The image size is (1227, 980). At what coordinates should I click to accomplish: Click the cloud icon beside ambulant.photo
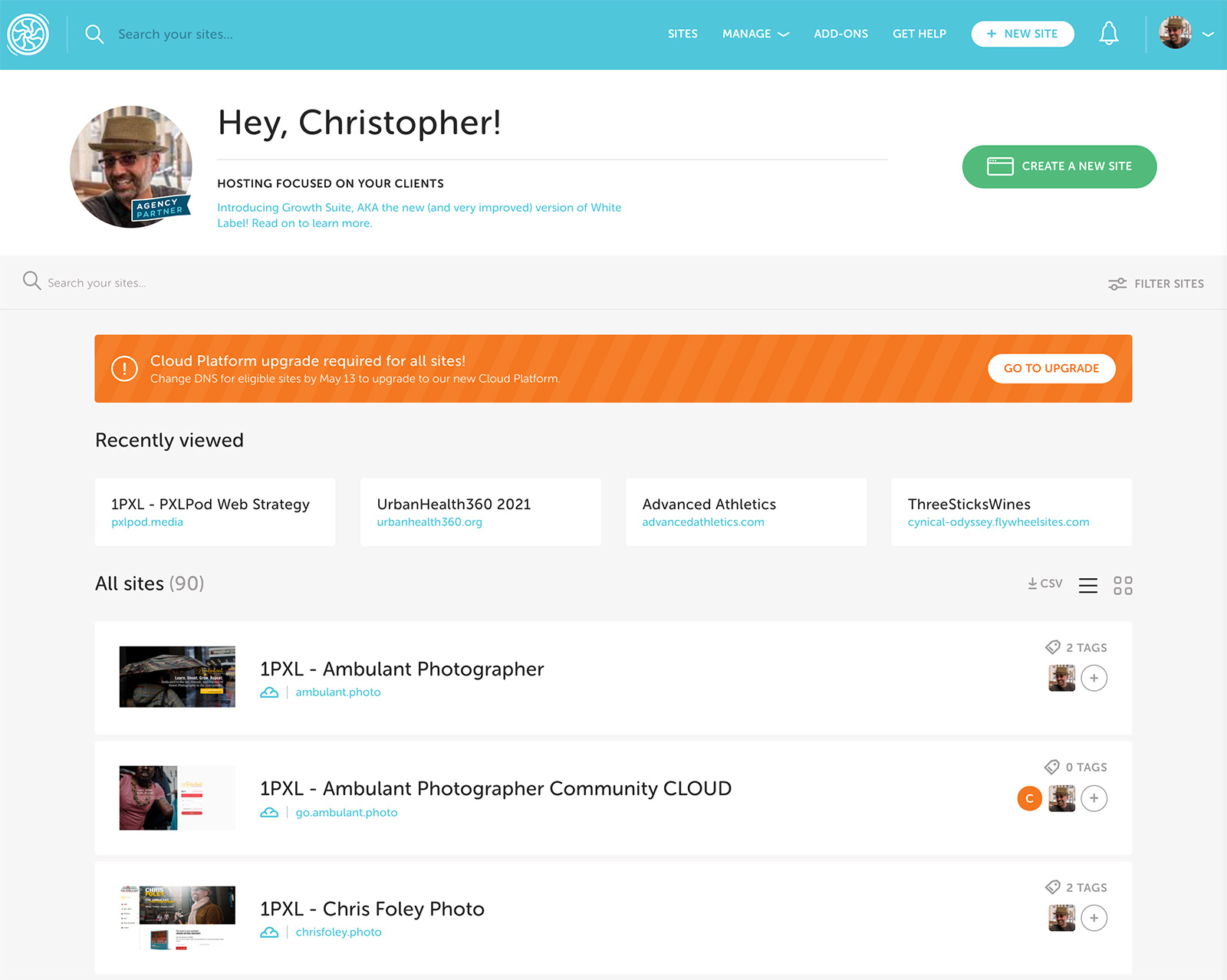click(x=269, y=692)
